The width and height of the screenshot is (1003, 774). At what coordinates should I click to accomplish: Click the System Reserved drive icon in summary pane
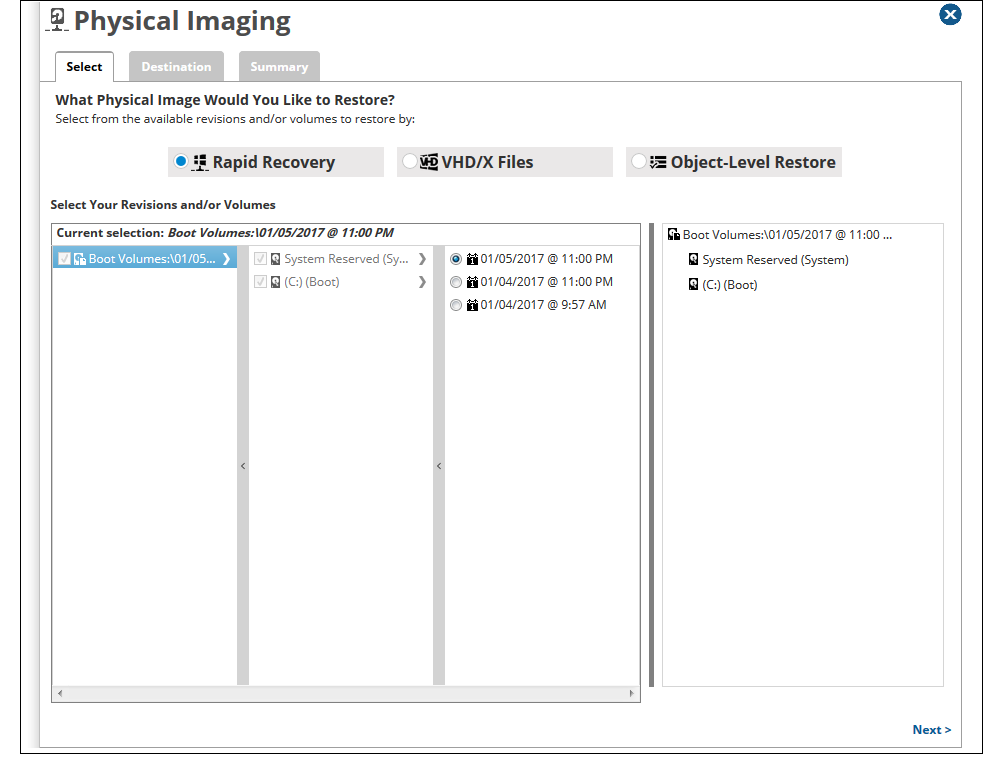click(x=693, y=260)
